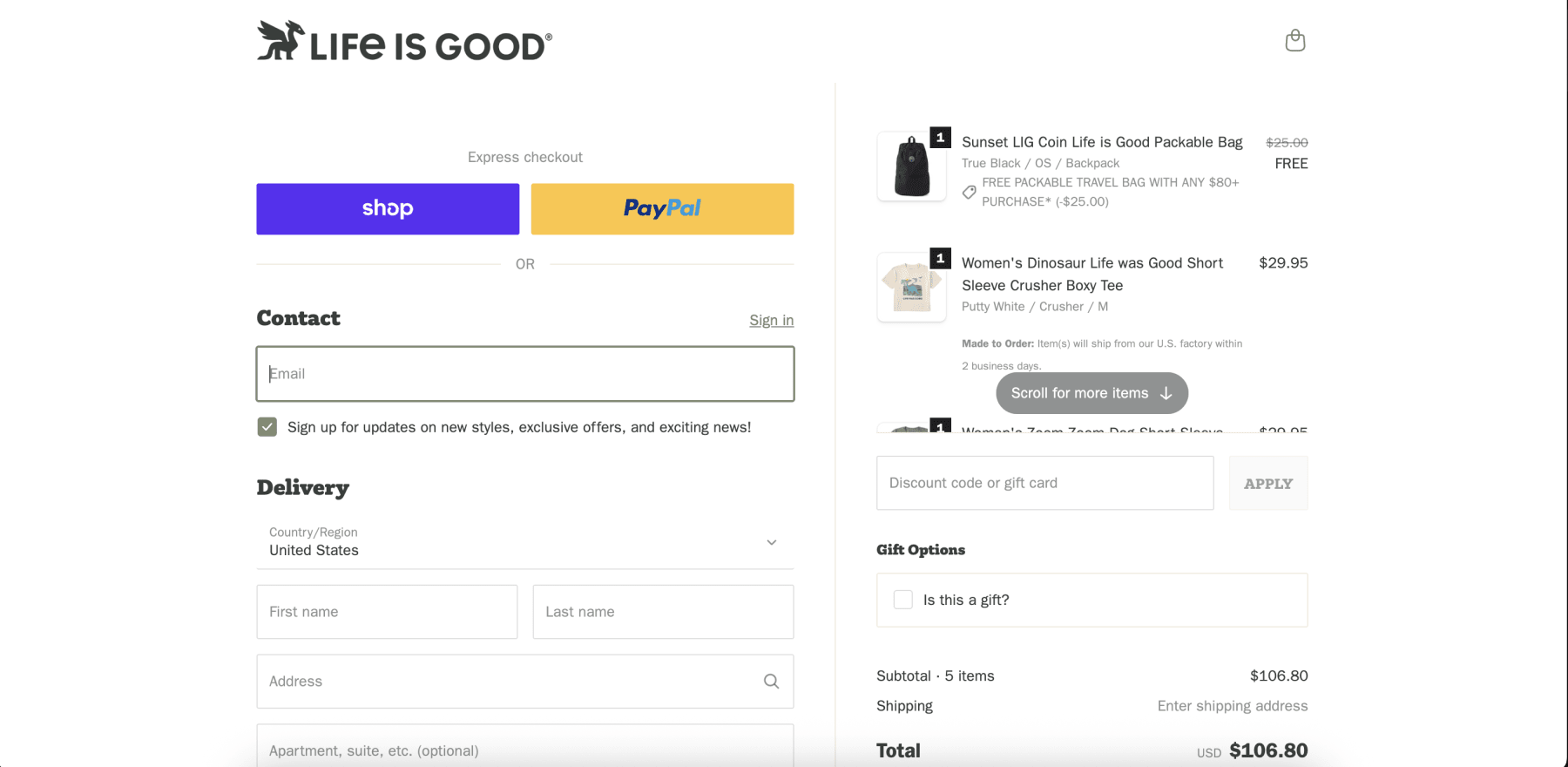The height and width of the screenshot is (767, 1568).
Task: Uncheck the newsletter sign-up checkbox
Action: click(267, 426)
